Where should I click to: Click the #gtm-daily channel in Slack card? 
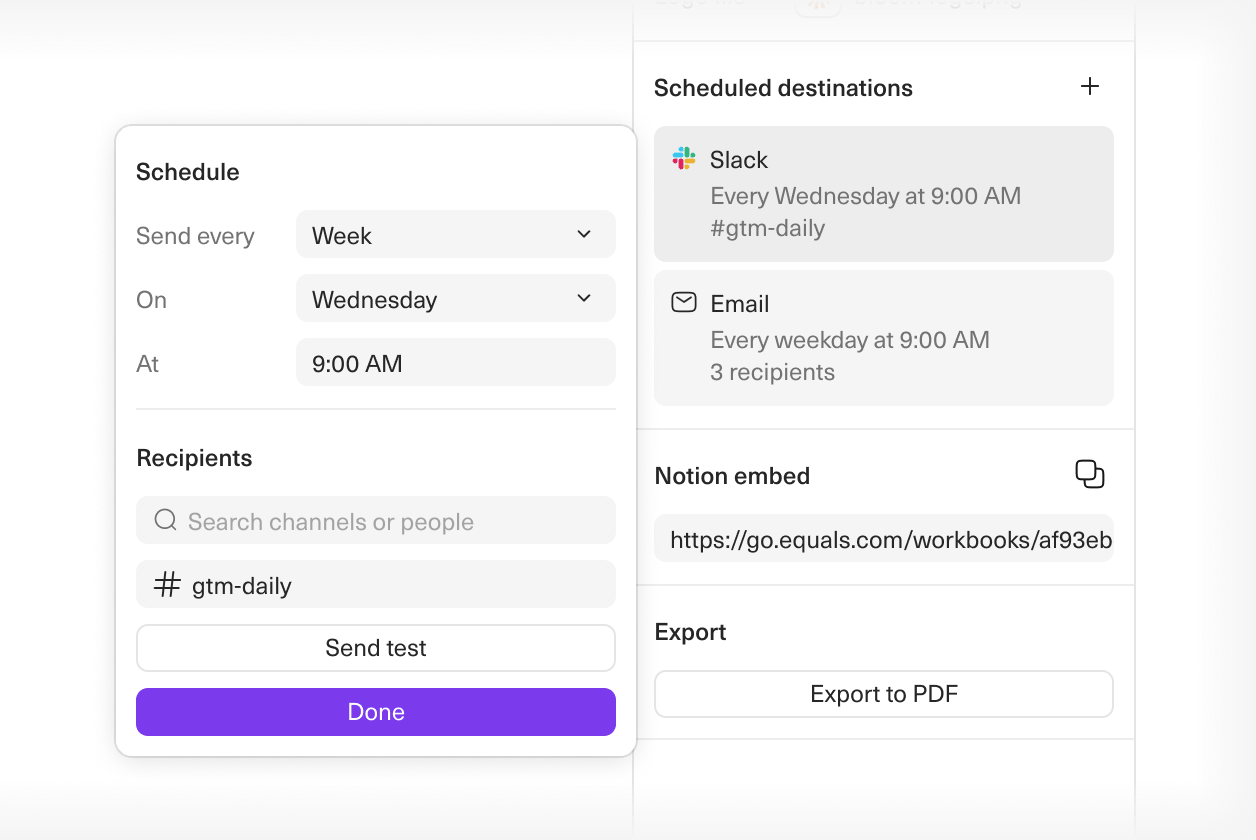(767, 228)
